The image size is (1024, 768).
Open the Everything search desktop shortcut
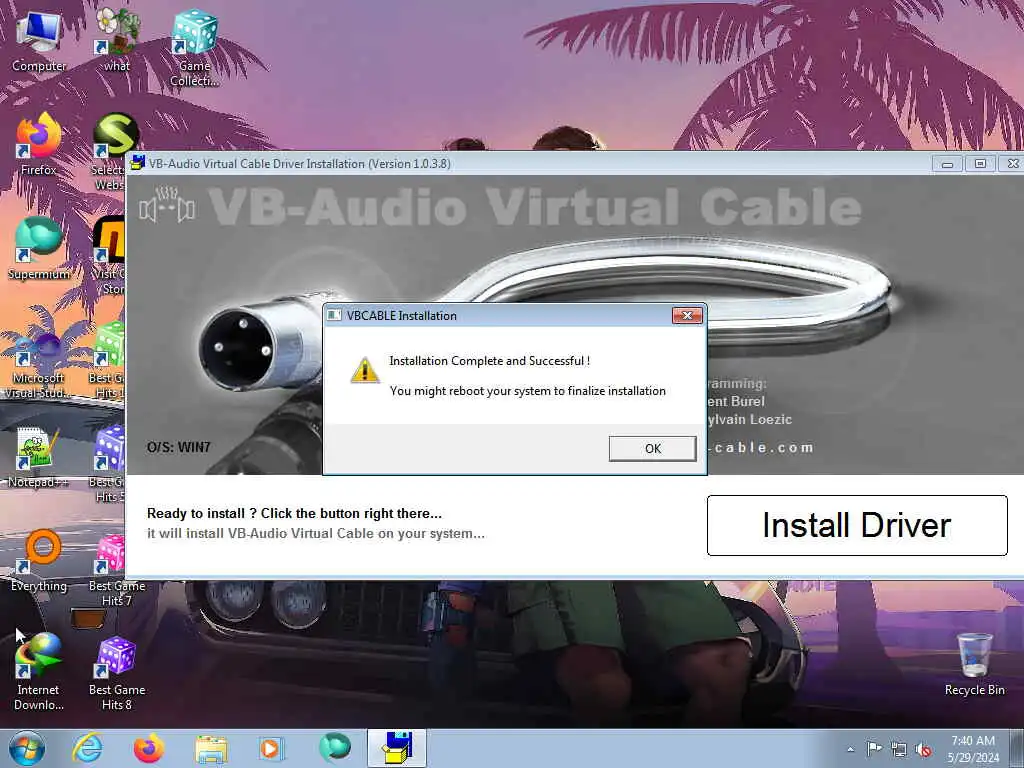tap(39, 560)
